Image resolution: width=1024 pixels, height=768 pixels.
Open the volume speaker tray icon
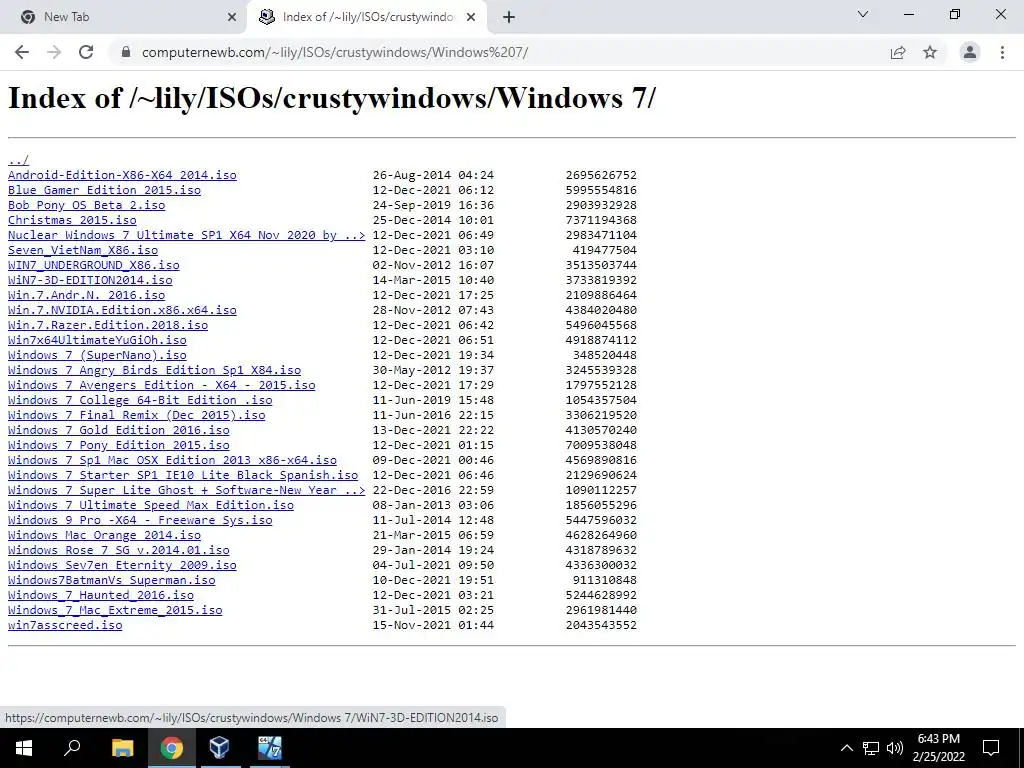pyautogui.click(x=895, y=748)
